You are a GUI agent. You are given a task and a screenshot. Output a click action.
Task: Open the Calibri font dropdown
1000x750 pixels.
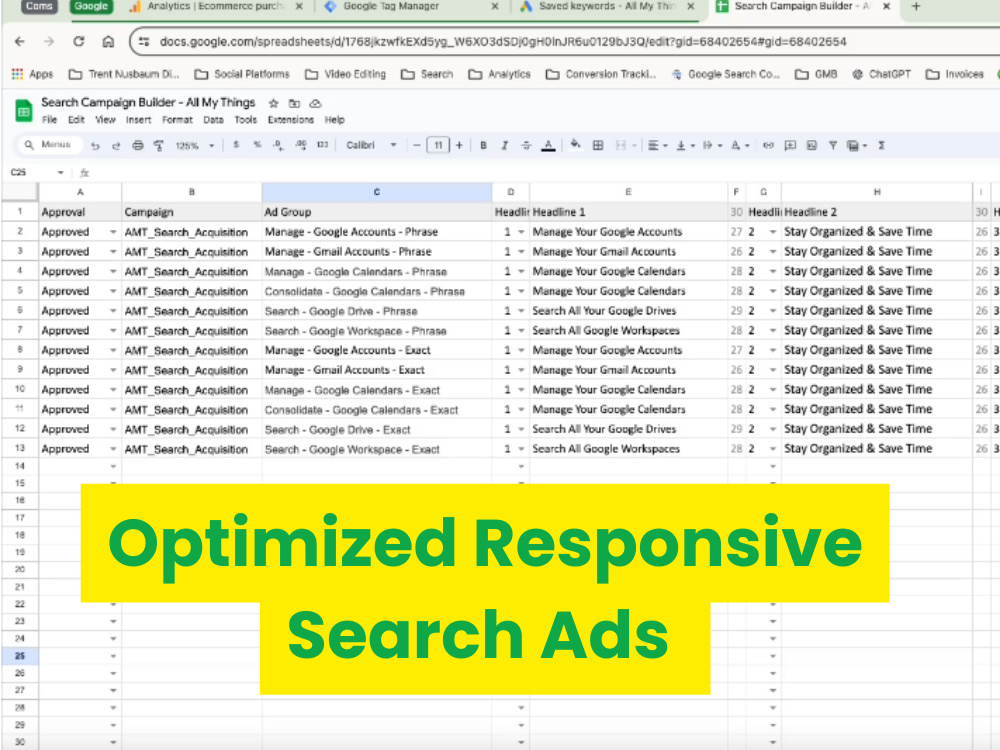coord(372,145)
